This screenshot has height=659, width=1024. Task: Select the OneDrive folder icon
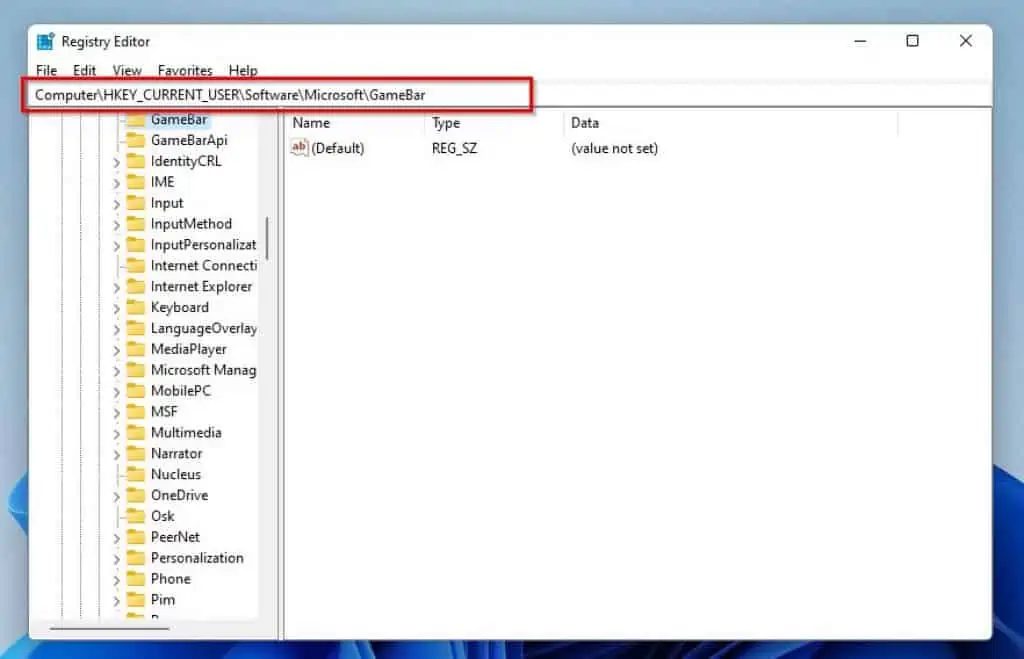[x=136, y=495]
